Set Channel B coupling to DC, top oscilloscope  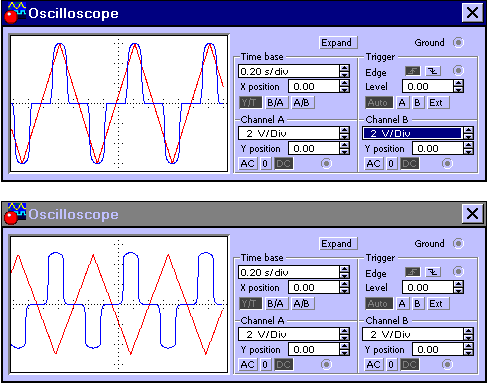[x=410, y=164]
